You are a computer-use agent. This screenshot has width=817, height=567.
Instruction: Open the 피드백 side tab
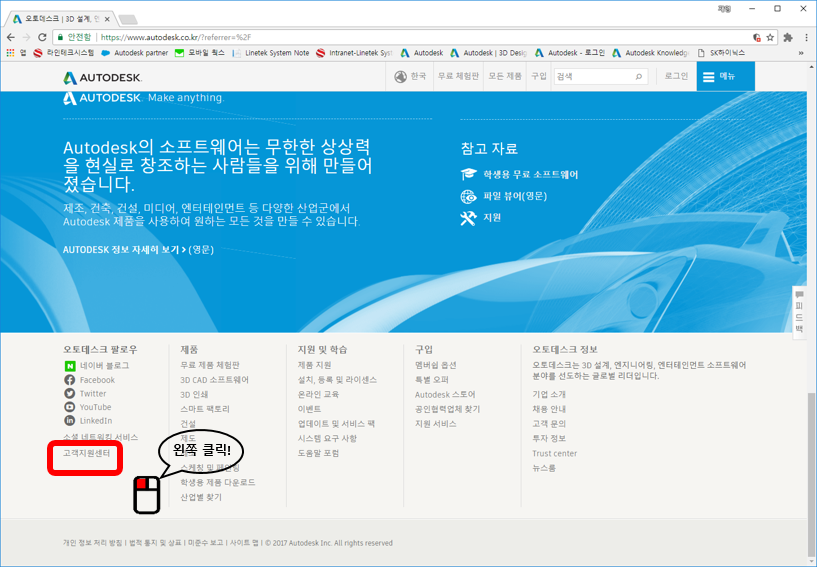pos(799,312)
